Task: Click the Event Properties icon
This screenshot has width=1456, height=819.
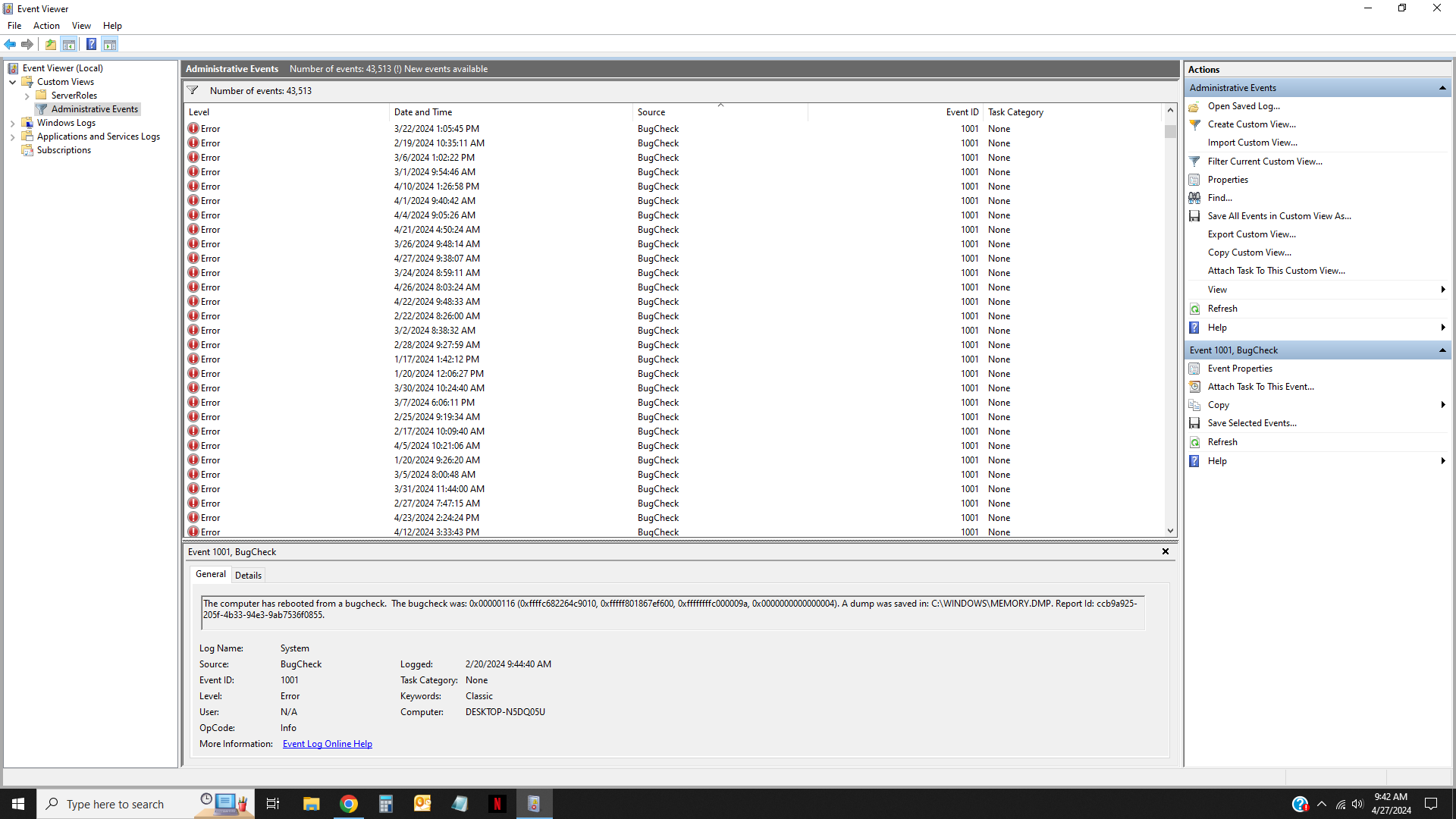Action: pyautogui.click(x=1194, y=369)
